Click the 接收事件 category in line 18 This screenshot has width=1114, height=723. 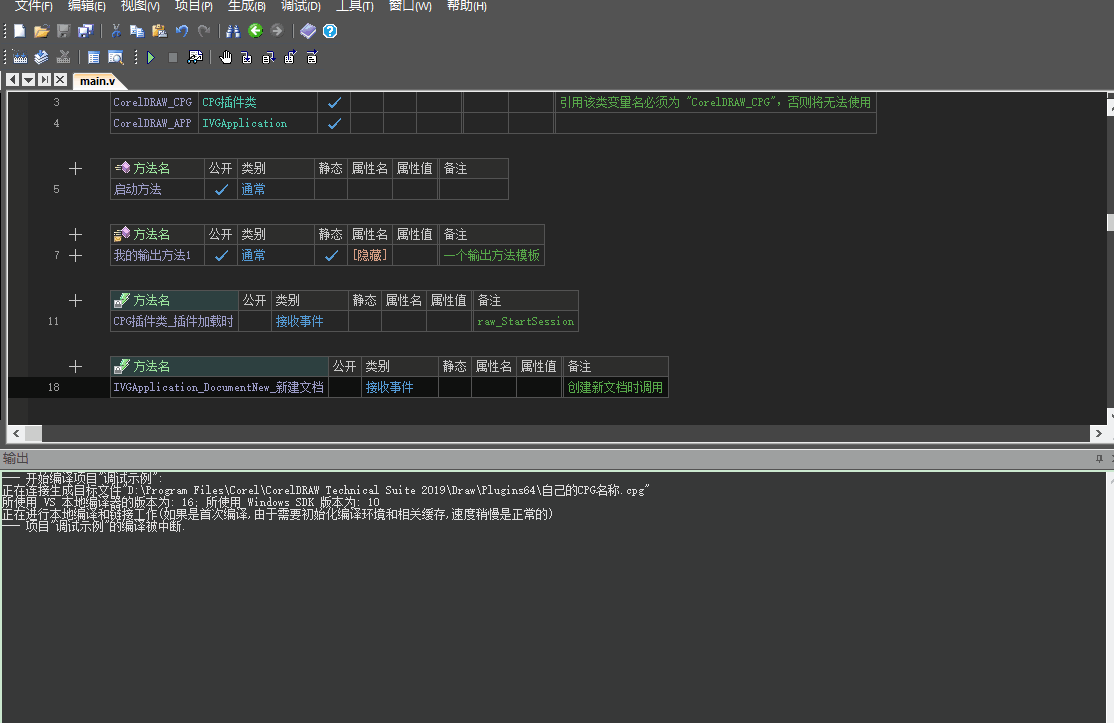[389, 387]
